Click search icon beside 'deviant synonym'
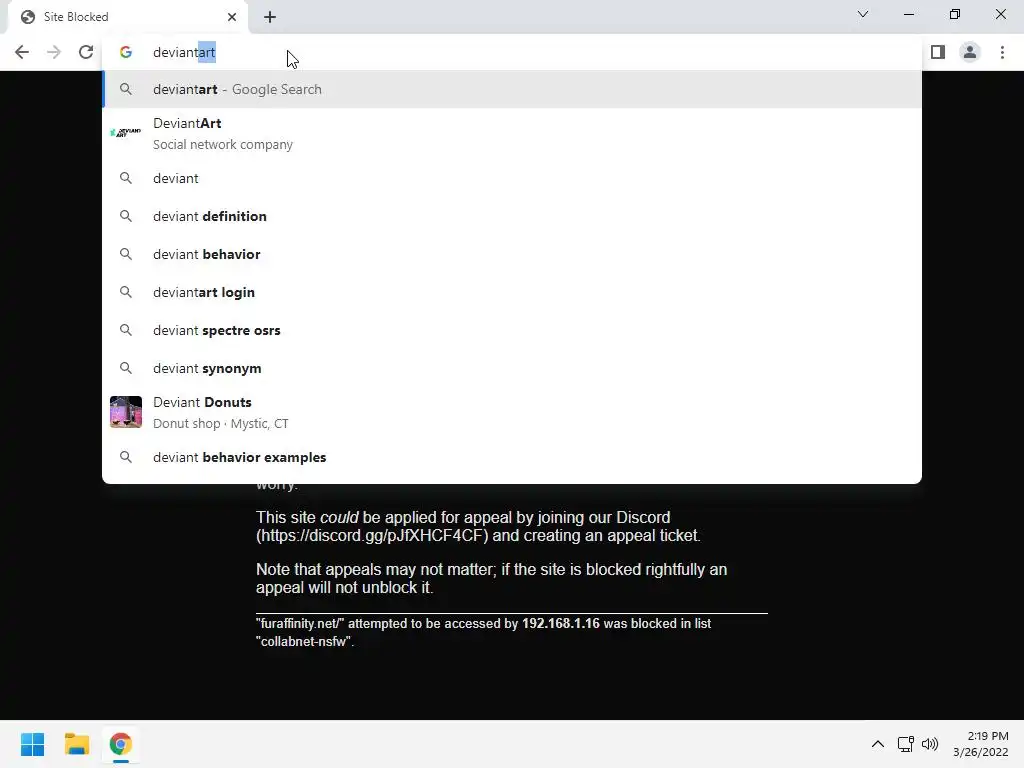This screenshot has width=1024, height=768. tap(126, 368)
